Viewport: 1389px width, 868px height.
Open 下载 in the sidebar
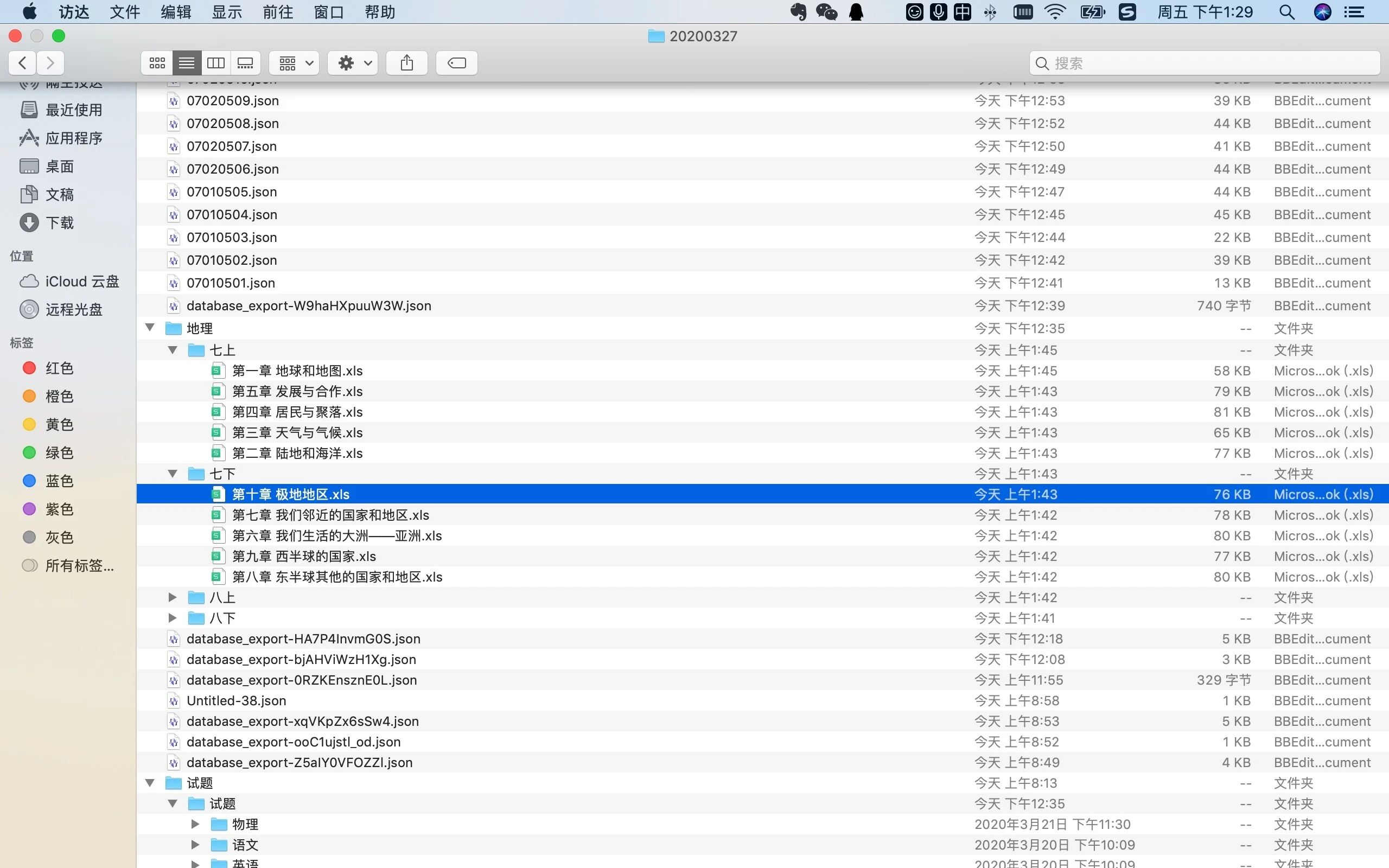click(x=59, y=223)
